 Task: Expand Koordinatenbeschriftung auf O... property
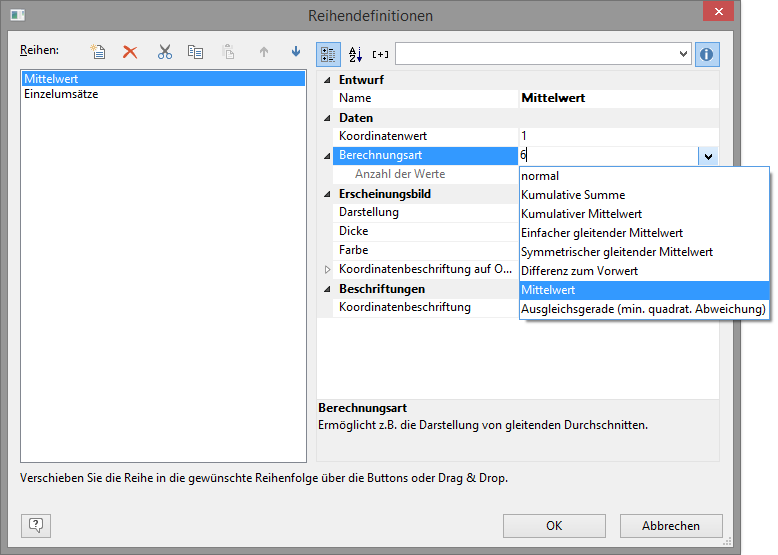[x=326, y=270]
